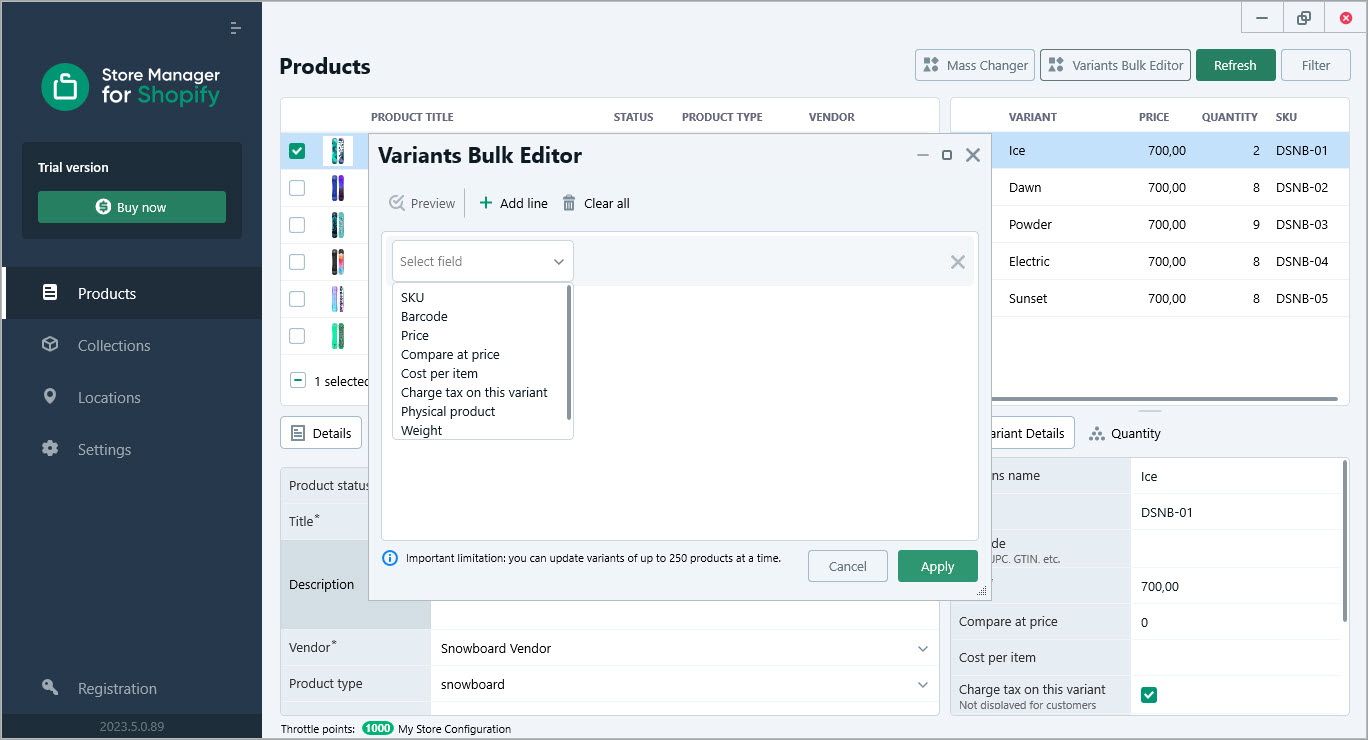
Task: Open the Collections section in sidebar
Action: (131, 345)
